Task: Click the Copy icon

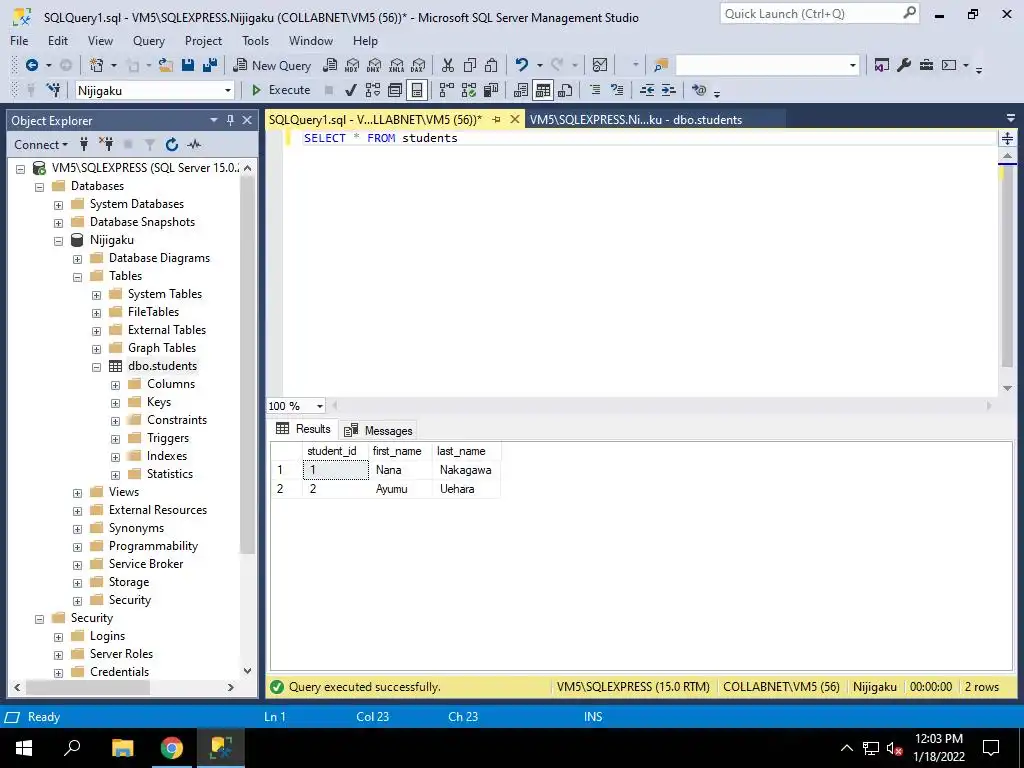Action: (x=470, y=65)
